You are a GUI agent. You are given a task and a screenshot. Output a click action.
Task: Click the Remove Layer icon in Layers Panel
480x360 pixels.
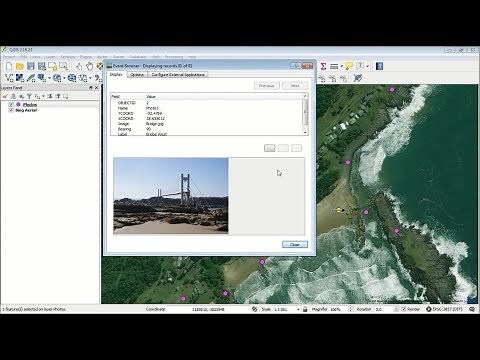tap(65, 96)
